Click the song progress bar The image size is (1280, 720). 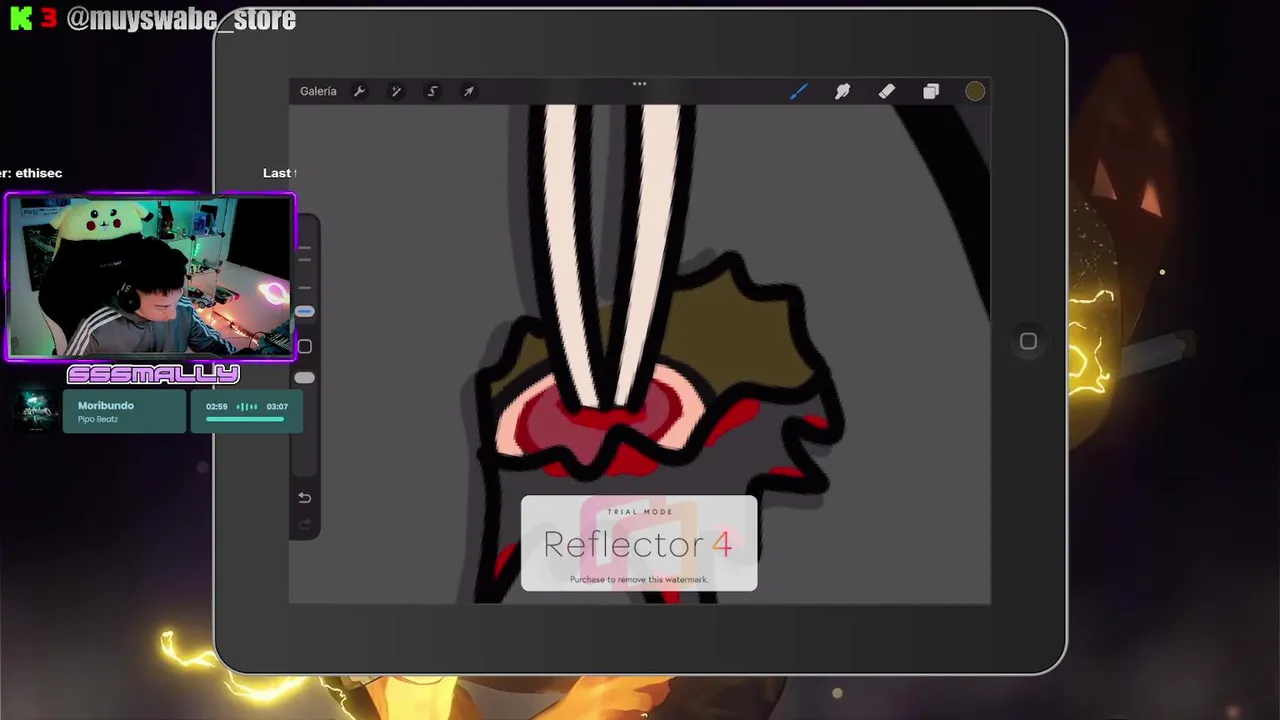tap(246, 419)
